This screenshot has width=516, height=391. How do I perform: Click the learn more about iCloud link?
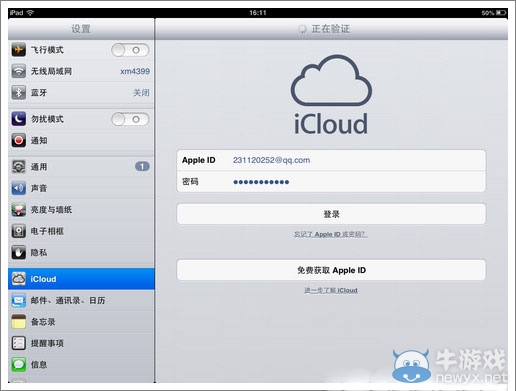pyautogui.click(x=331, y=290)
